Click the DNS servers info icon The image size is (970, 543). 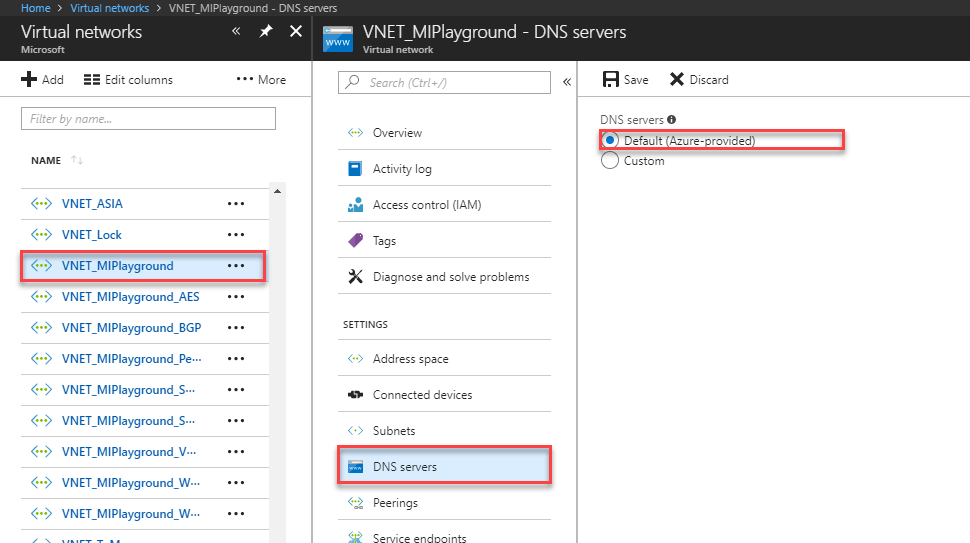pyautogui.click(x=671, y=119)
